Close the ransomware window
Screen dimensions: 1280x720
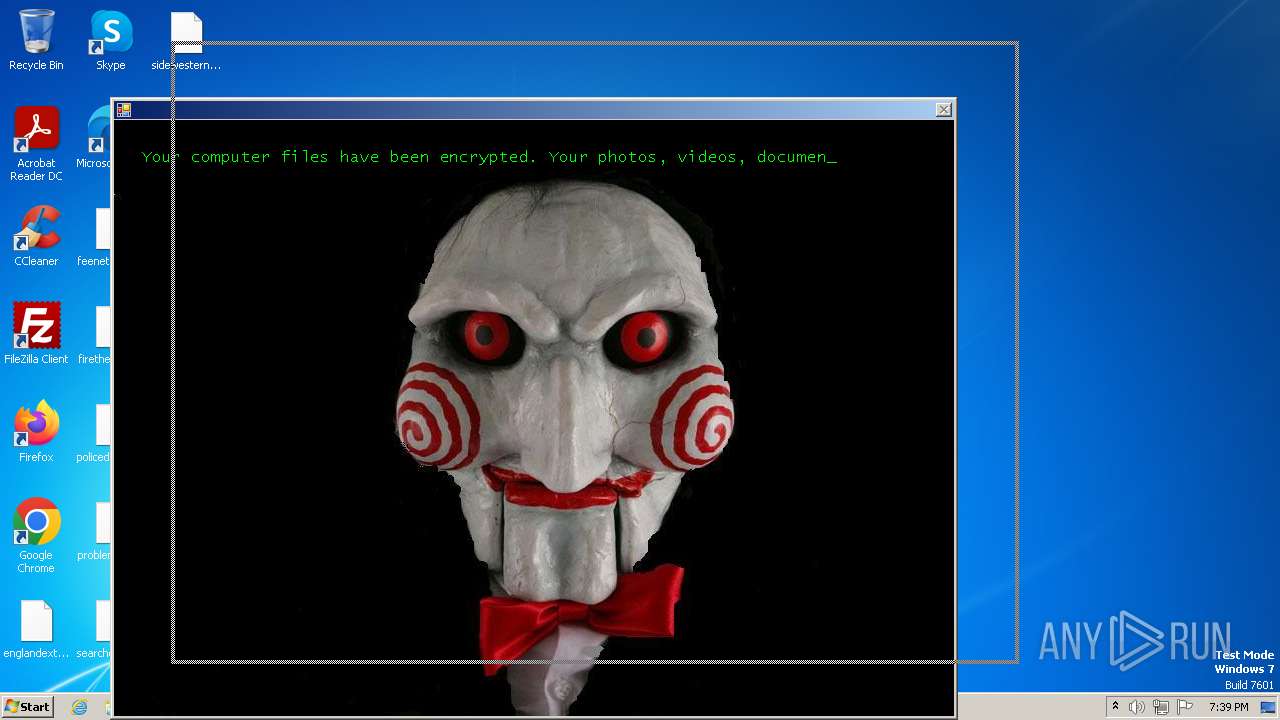[x=943, y=110]
